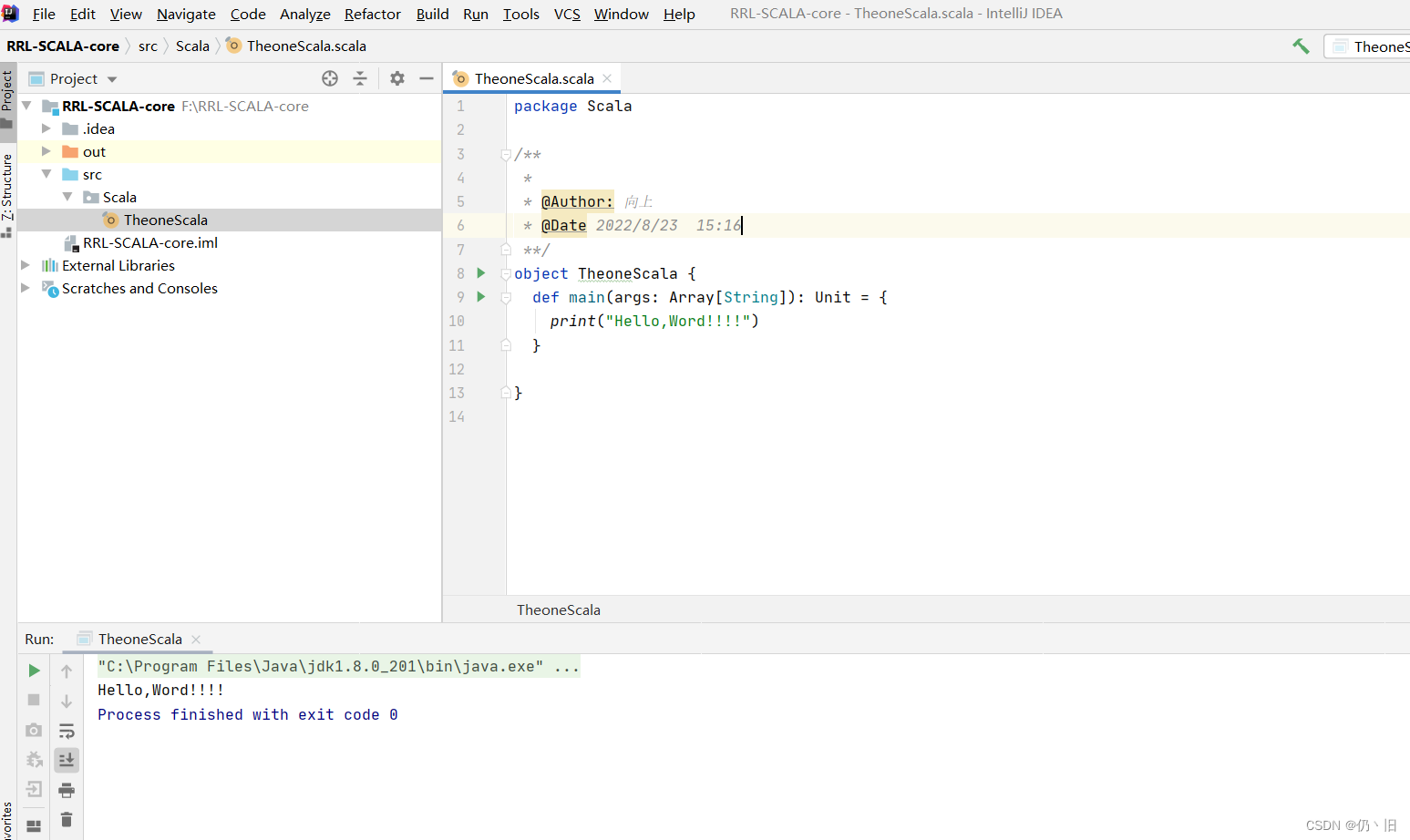Click the stop process icon in Run panel
The image size is (1410, 840).
pyautogui.click(x=34, y=700)
